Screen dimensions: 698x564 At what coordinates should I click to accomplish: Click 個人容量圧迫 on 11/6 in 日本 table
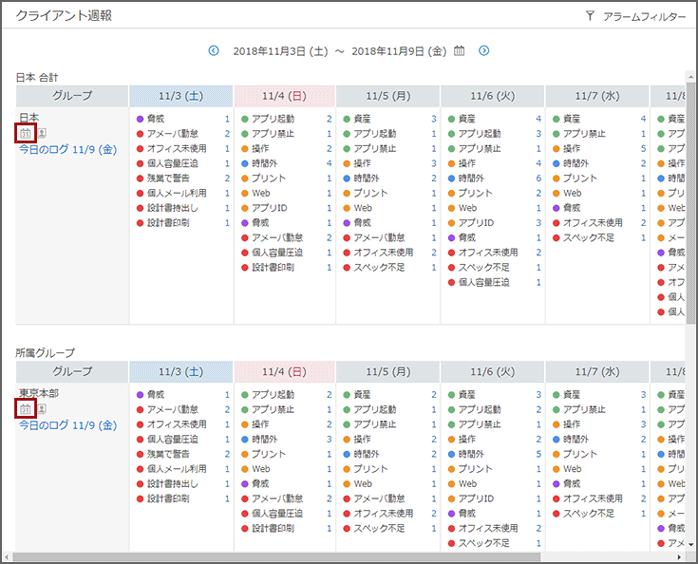[x=484, y=282]
